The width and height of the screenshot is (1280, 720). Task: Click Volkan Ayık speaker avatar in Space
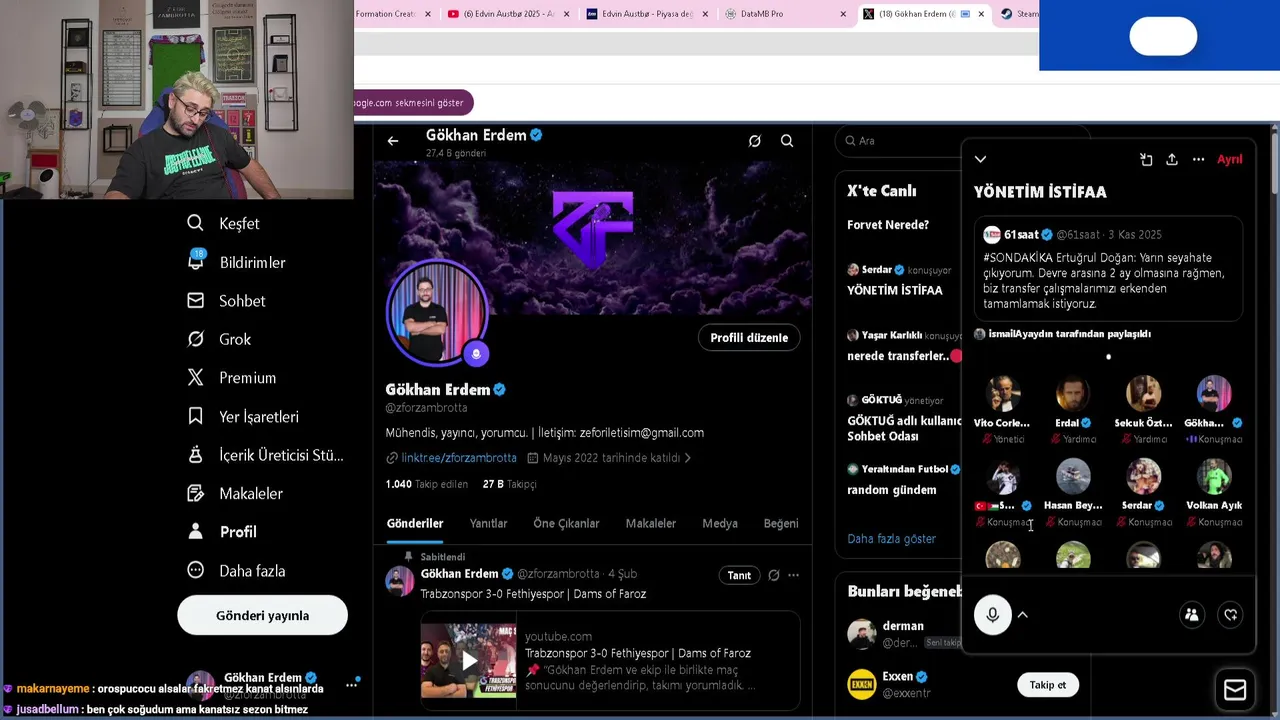(x=1214, y=477)
